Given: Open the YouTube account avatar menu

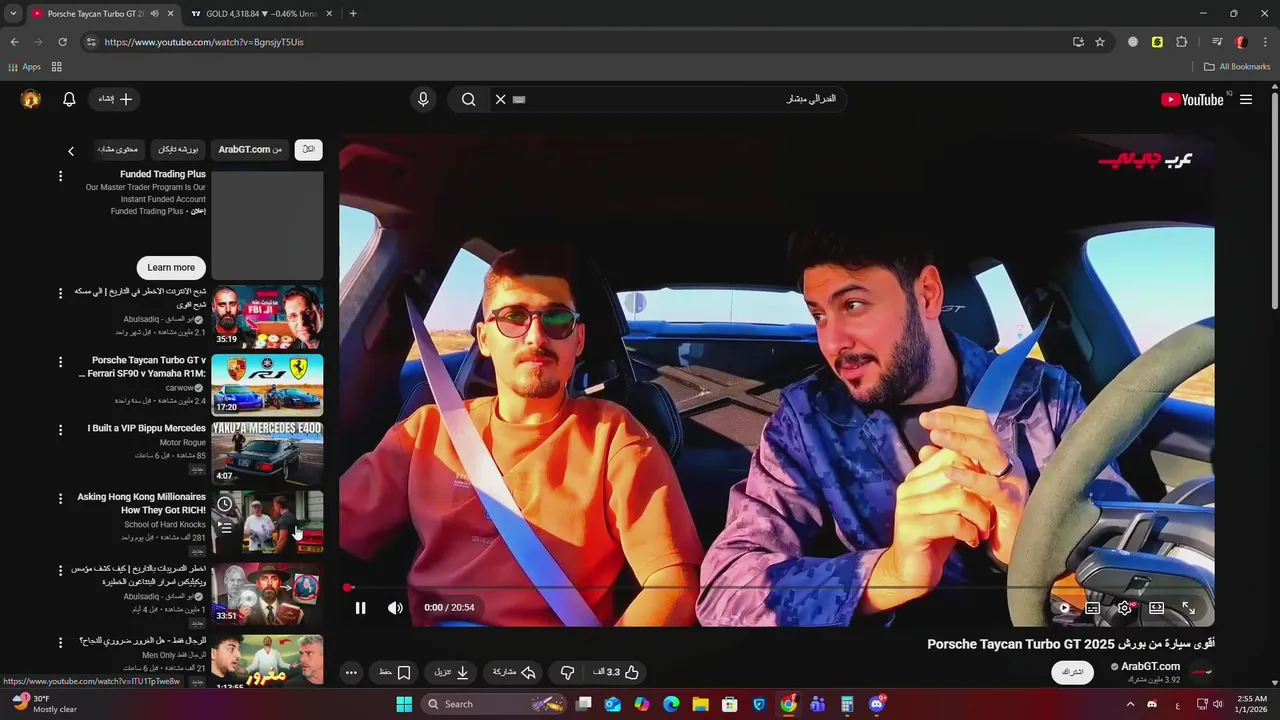Looking at the screenshot, I should [x=31, y=99].
